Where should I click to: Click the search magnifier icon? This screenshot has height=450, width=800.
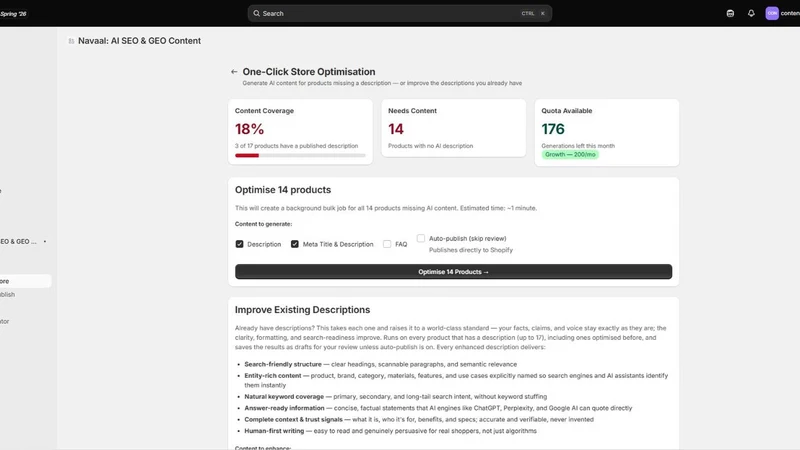click(x=257, y=14)
